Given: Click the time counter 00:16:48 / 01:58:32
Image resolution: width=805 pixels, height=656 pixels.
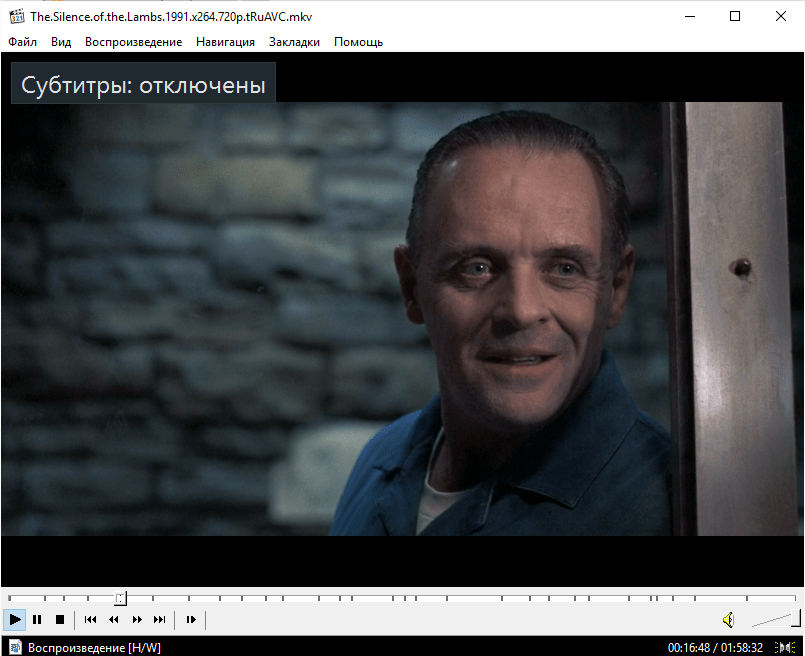Looking at the screenshot, I should pyautogui.click(x=715, y=648).
